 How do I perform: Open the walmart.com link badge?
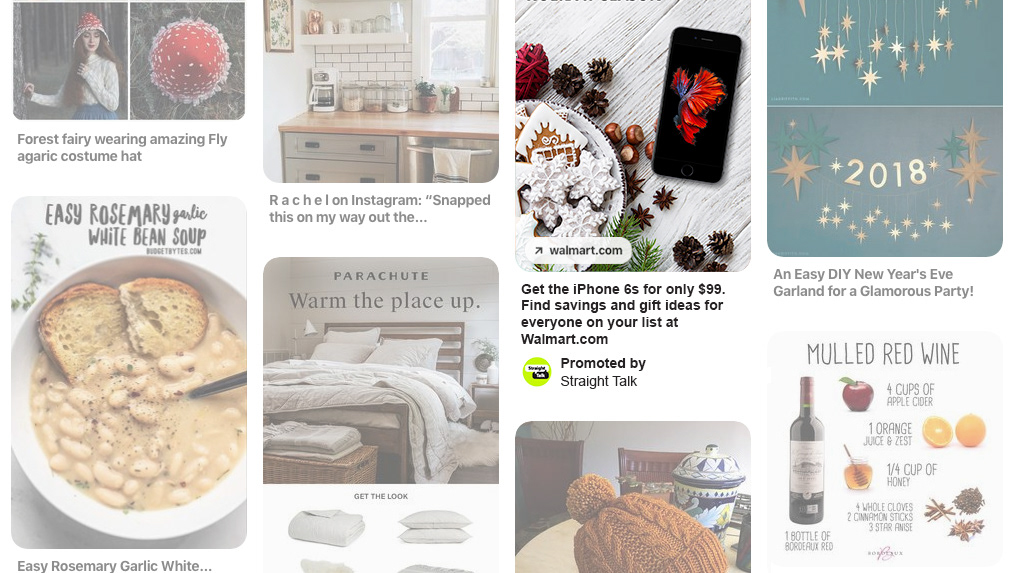578,250
